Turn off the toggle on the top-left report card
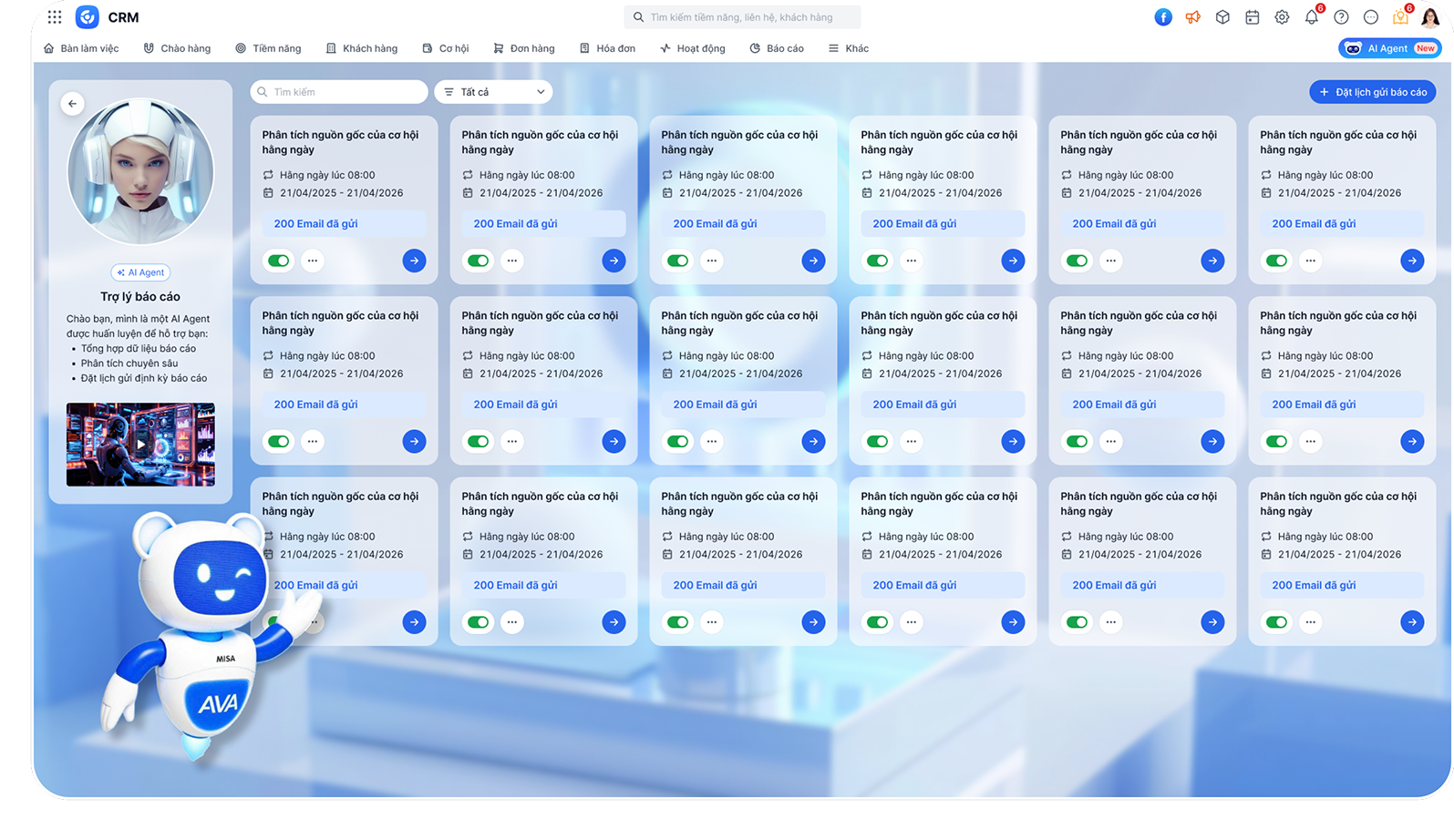Screen dimensions: 1454x840 point(278,261)
